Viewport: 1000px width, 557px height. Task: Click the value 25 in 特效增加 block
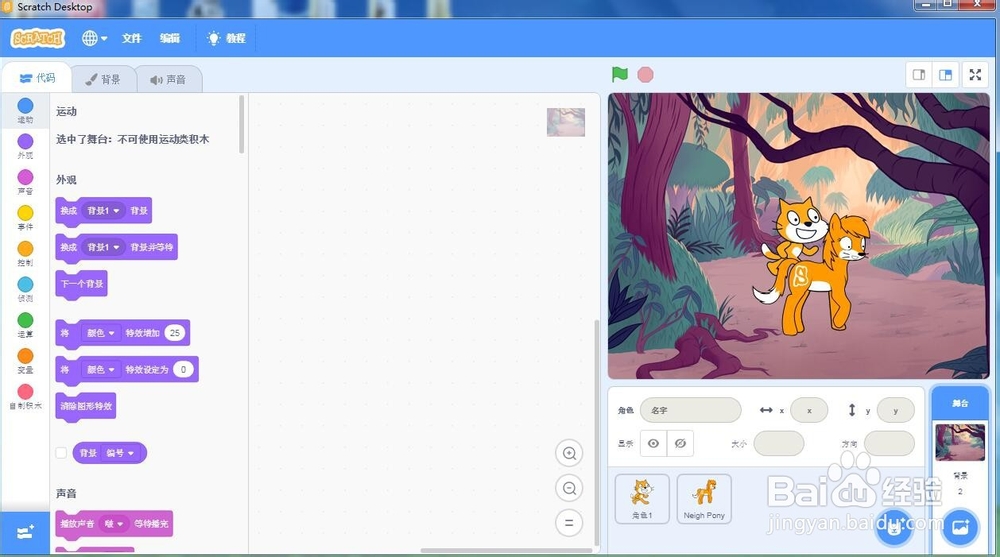pos(175,333)
